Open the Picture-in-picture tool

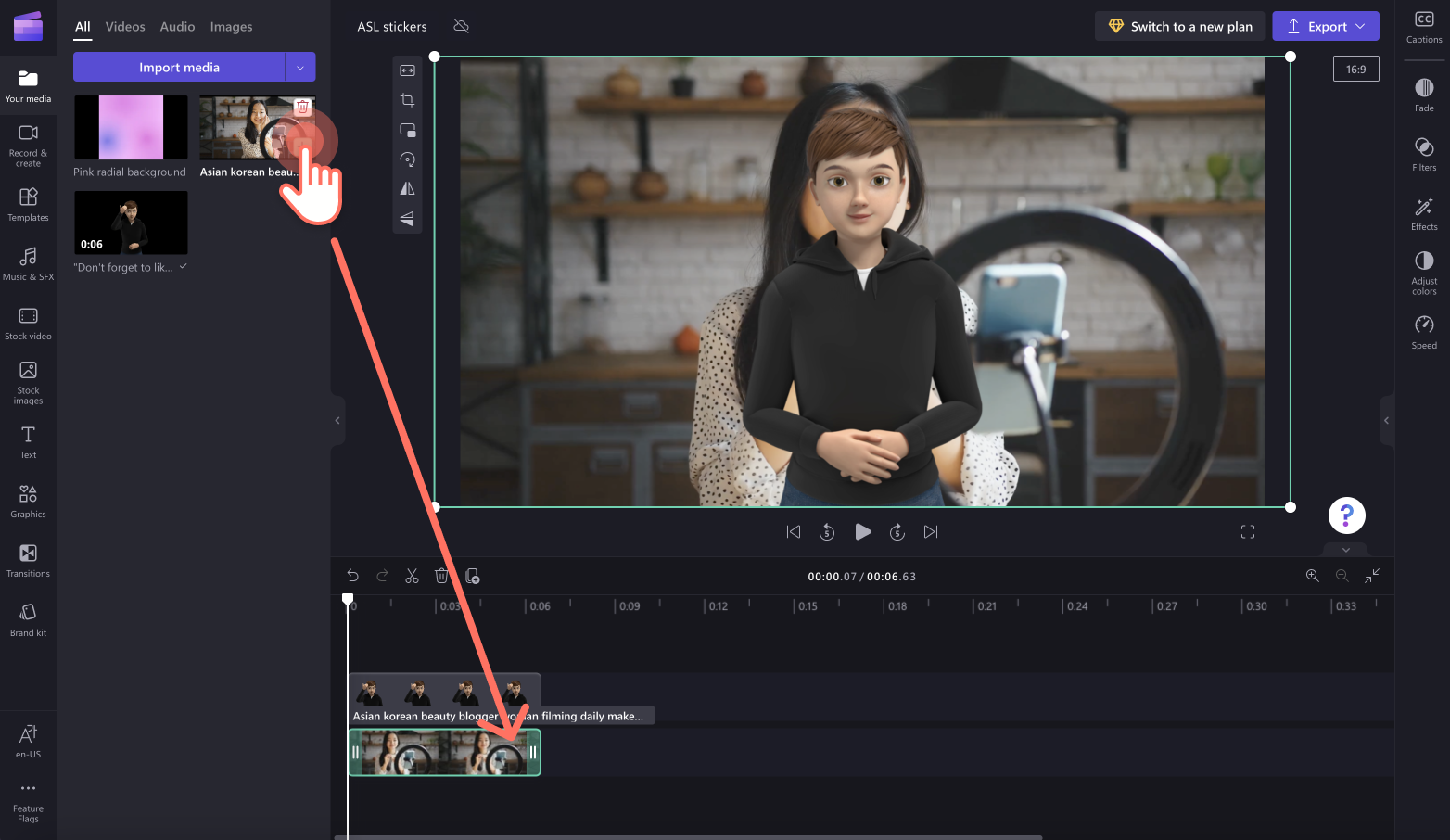tap(408, 130)
